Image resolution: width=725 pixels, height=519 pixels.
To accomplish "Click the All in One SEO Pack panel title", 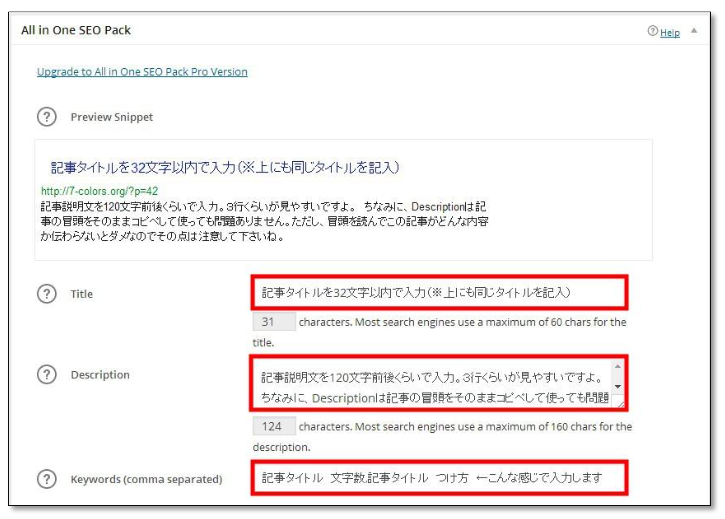I will [x=76, y=30].
